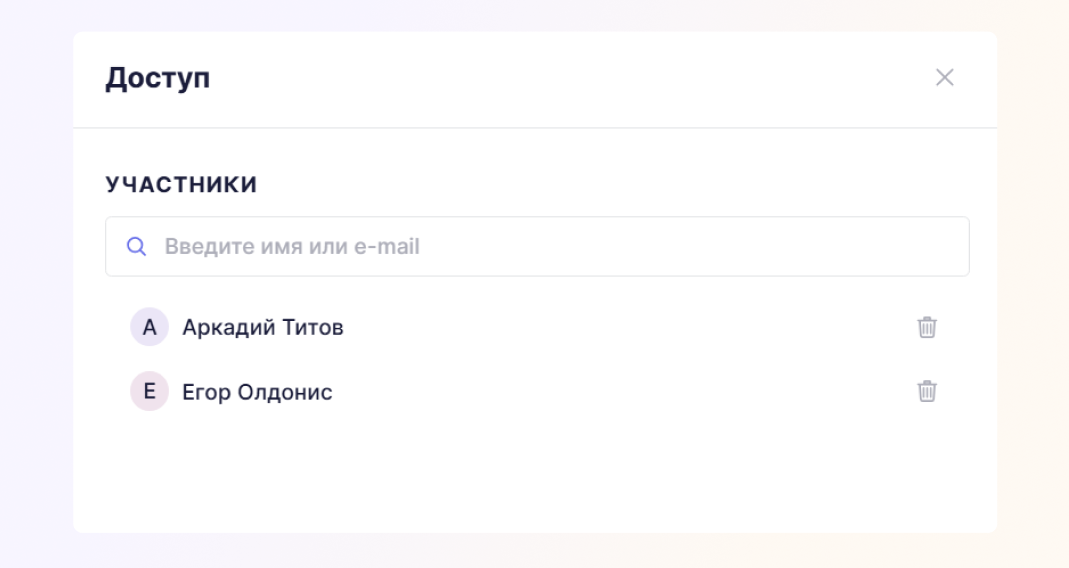Click the magnifier search icon
1069x568 pixels.
(x=136, y=246)
